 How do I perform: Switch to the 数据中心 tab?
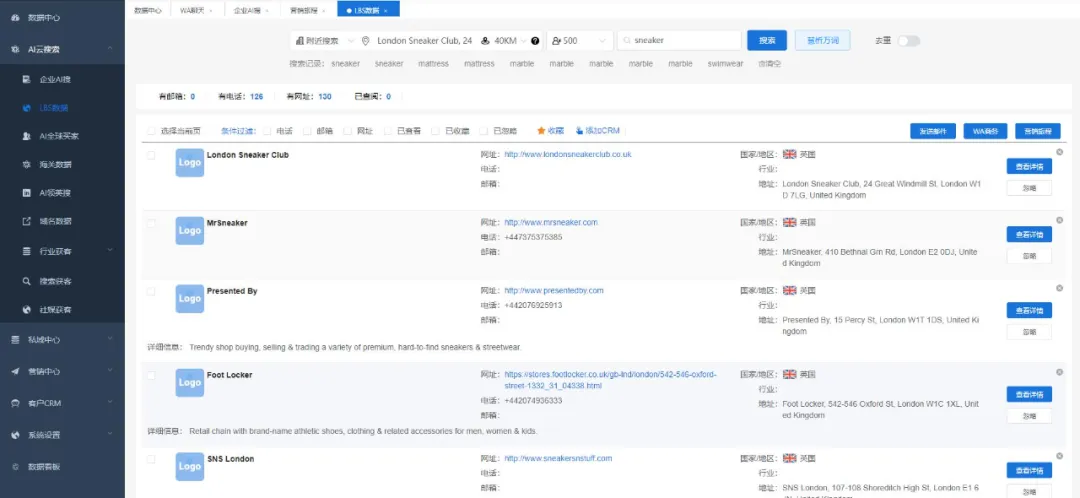pyautogui.click(x=148, y=10)
